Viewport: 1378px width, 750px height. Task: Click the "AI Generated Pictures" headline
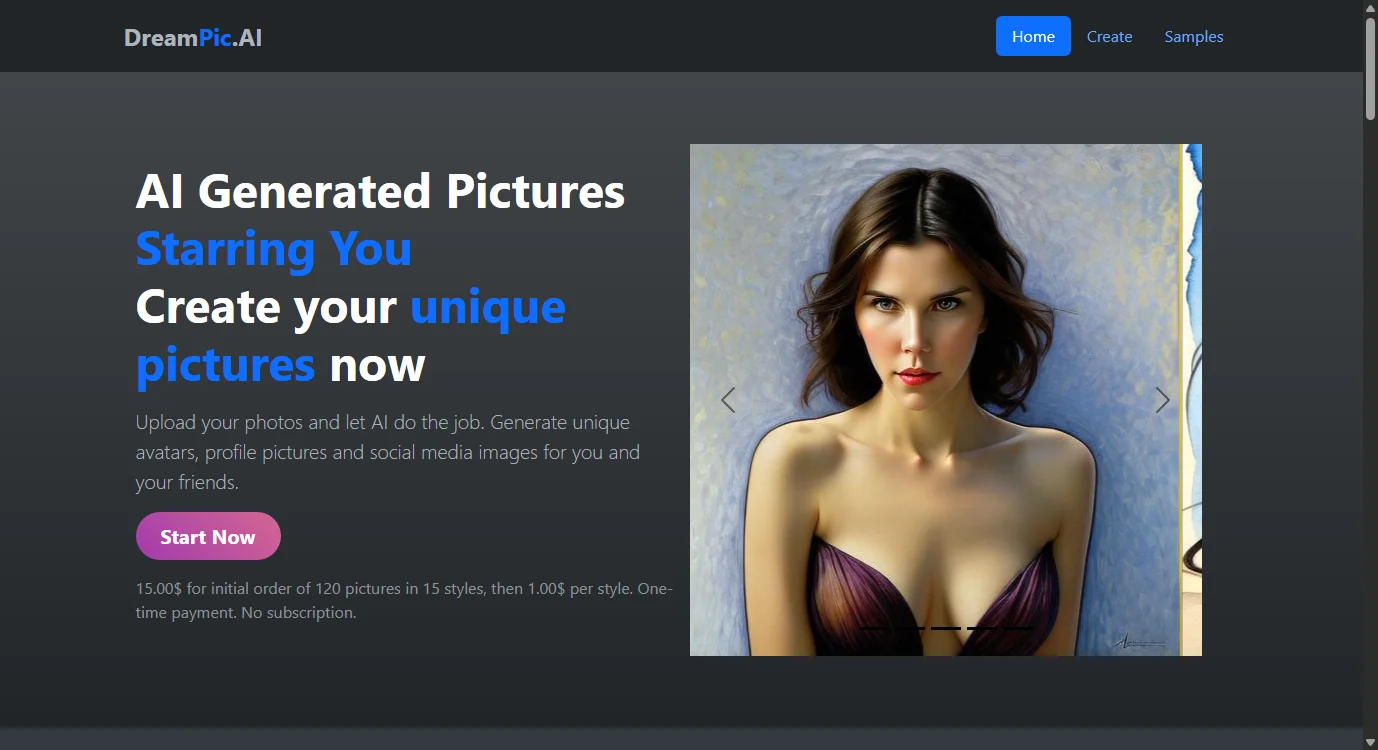pyautogui.click(x=380, y=191)
